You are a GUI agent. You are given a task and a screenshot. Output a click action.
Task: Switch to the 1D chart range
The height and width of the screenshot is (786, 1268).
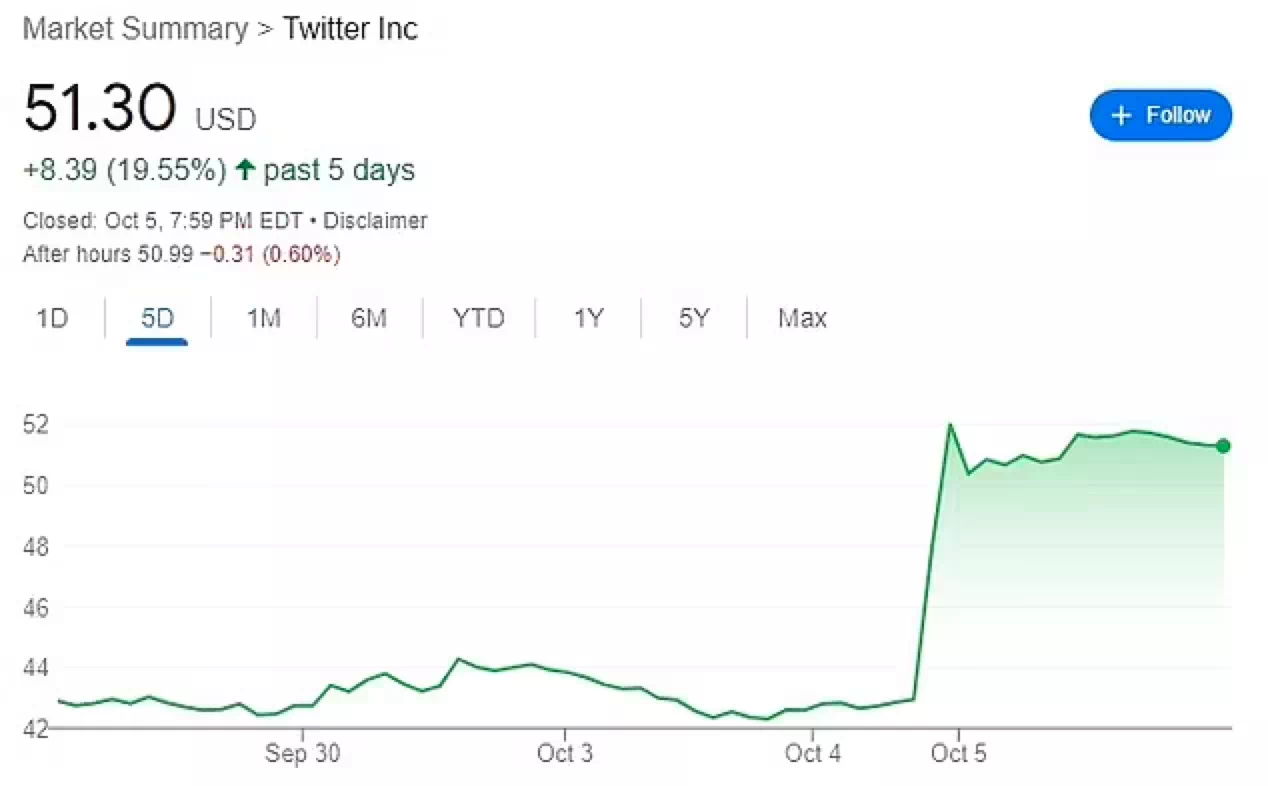click(x=52, y=319)
